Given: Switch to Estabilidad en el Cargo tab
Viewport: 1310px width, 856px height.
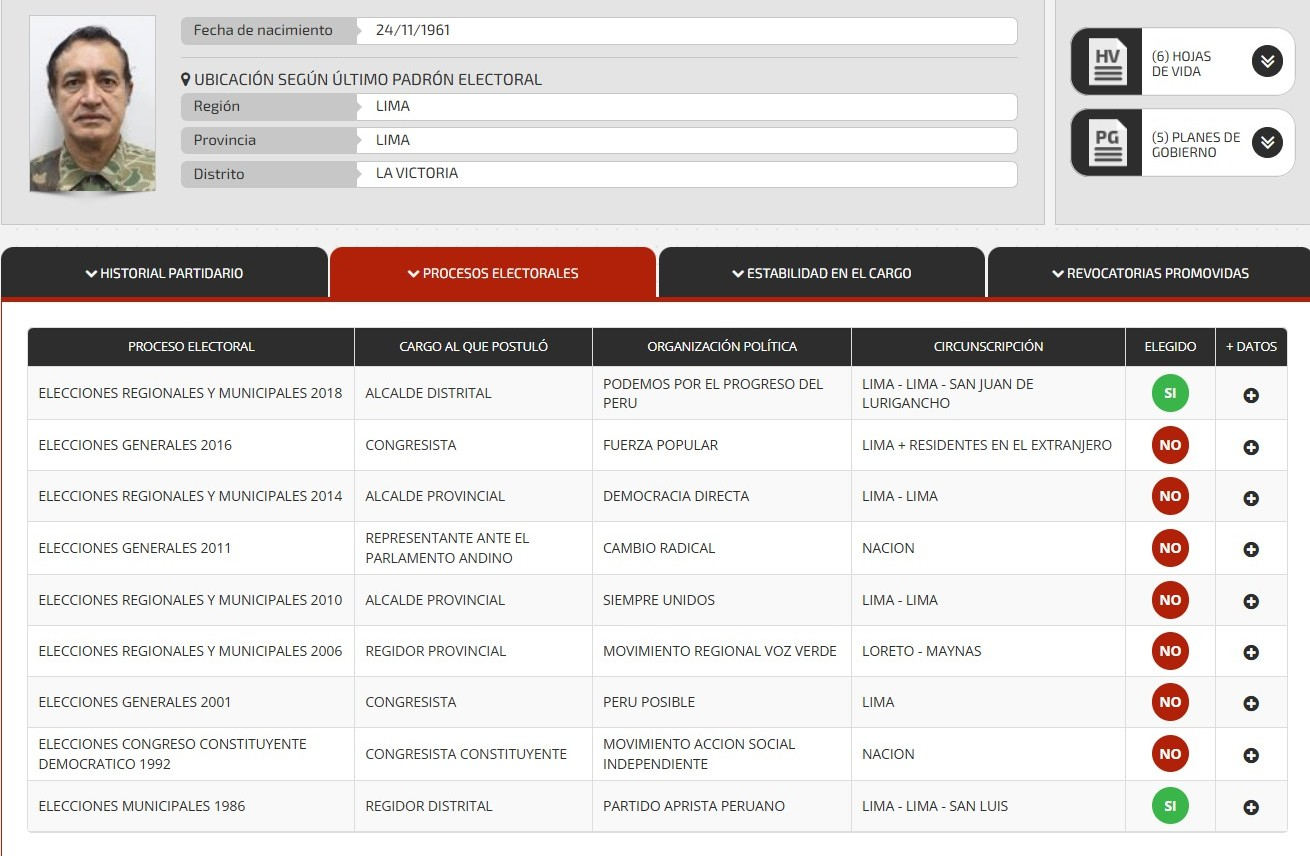Looking at the screenshot, I should point(821,273).
